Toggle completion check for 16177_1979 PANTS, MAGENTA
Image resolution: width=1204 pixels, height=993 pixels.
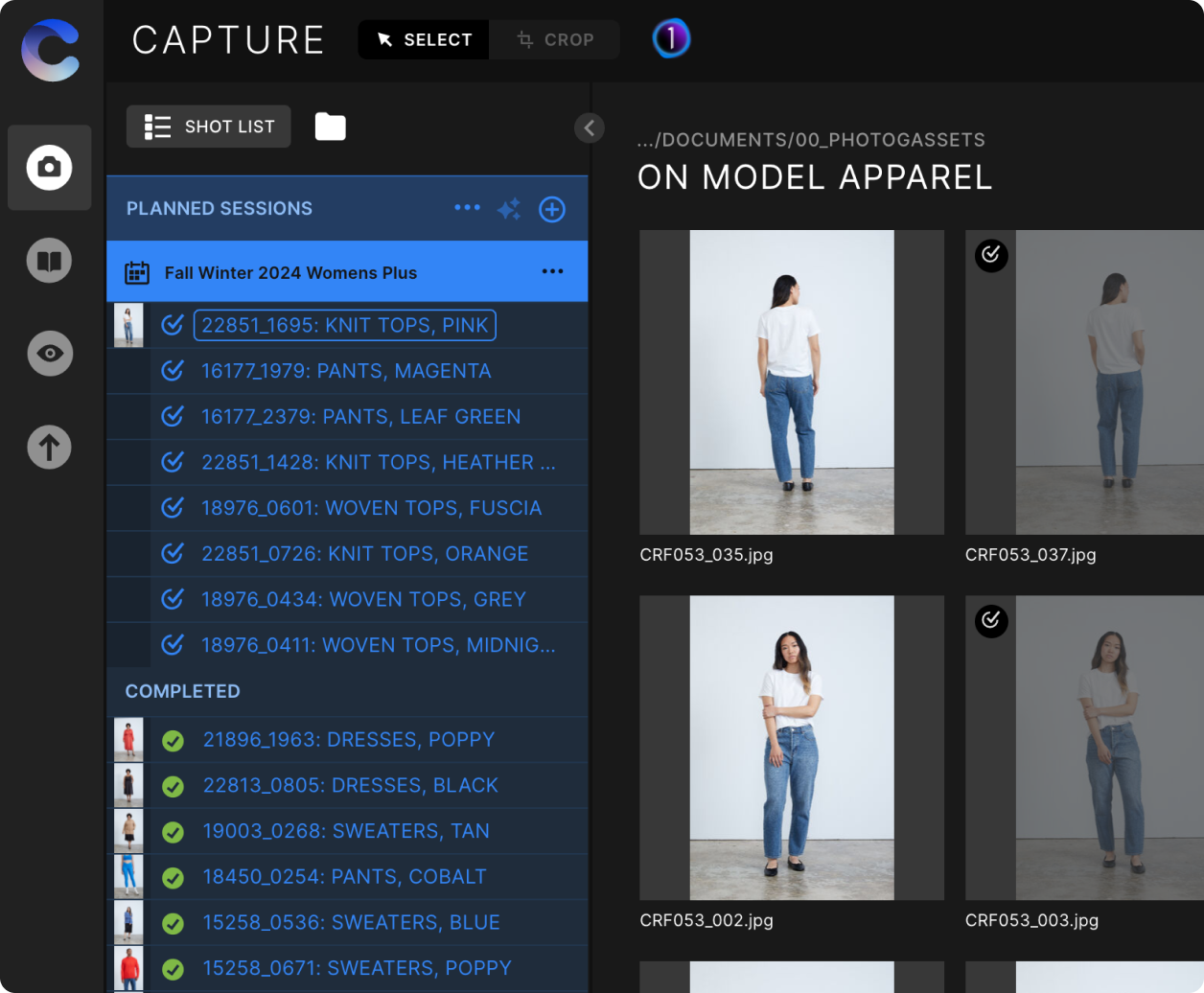pos(173,371)
